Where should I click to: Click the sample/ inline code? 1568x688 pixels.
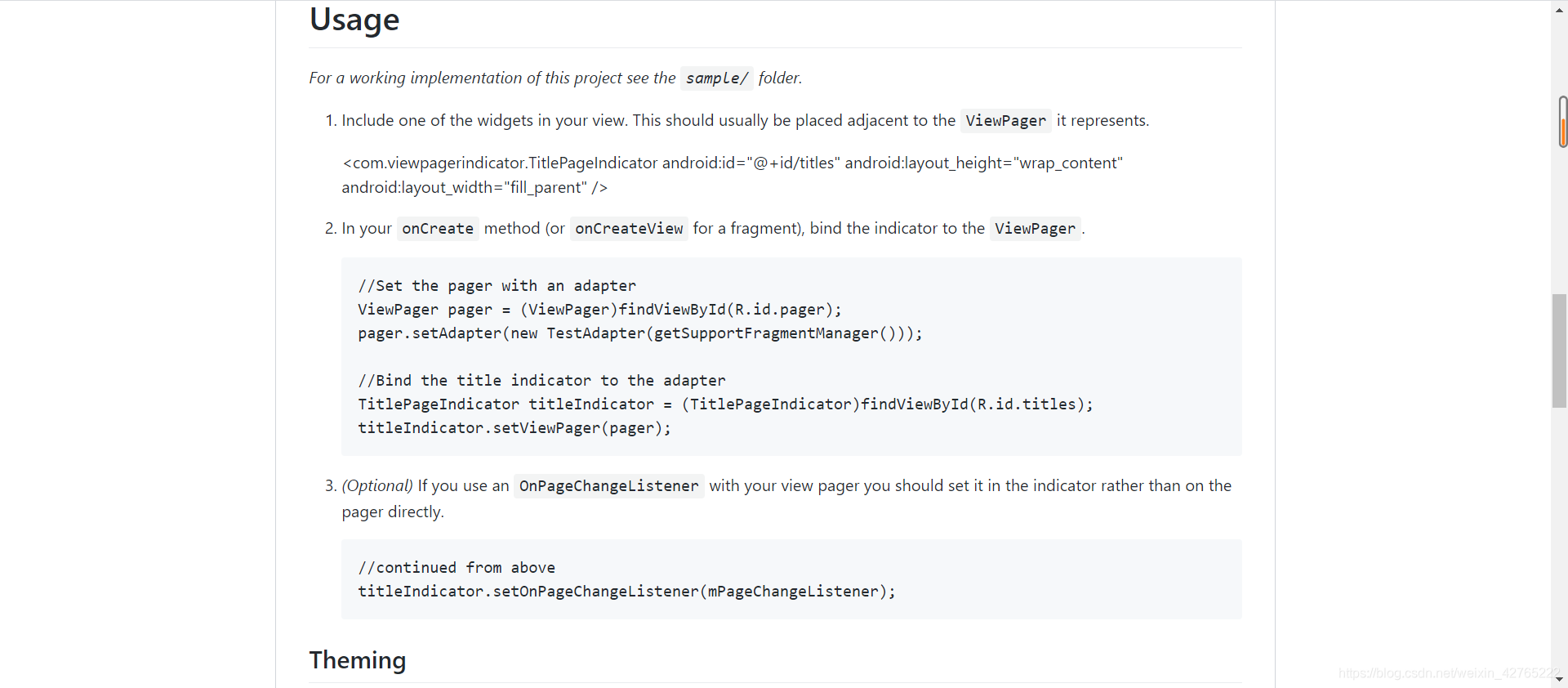point(717,78)
